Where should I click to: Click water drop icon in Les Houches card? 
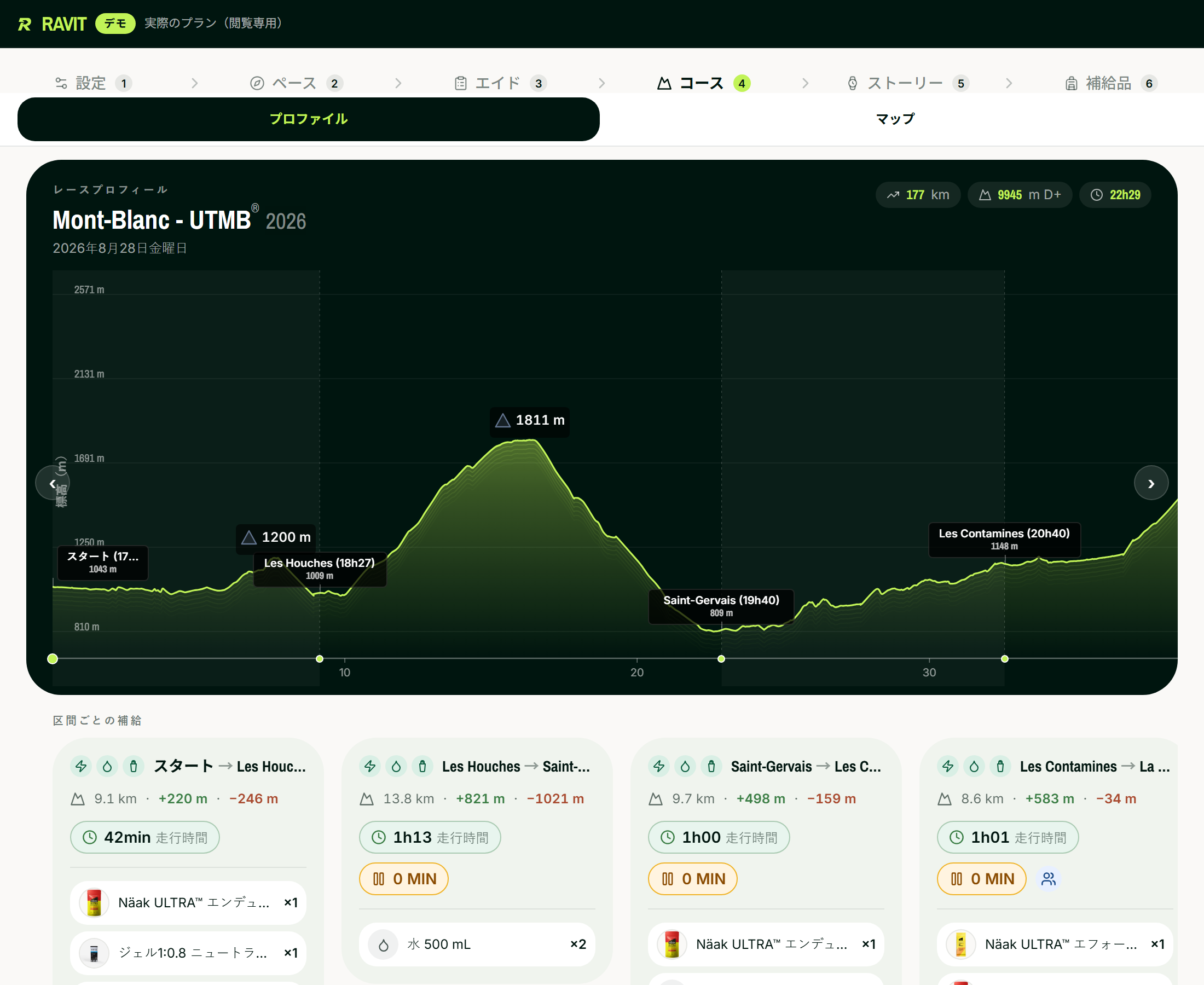point(396,767)
